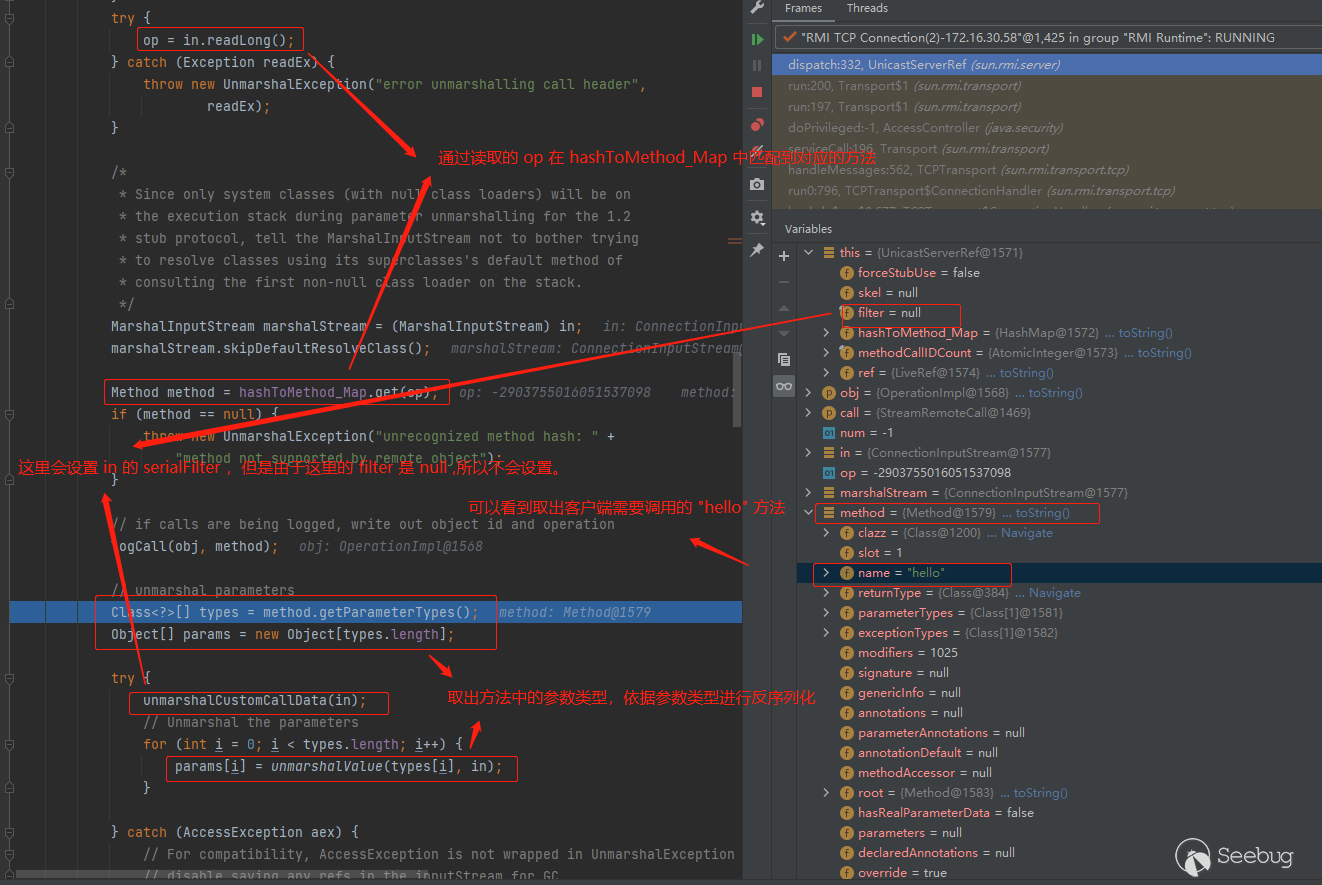The image size is (1322, 885).
Task: Click the copy icon in Variables toolbar
Action: pos(784,359)
